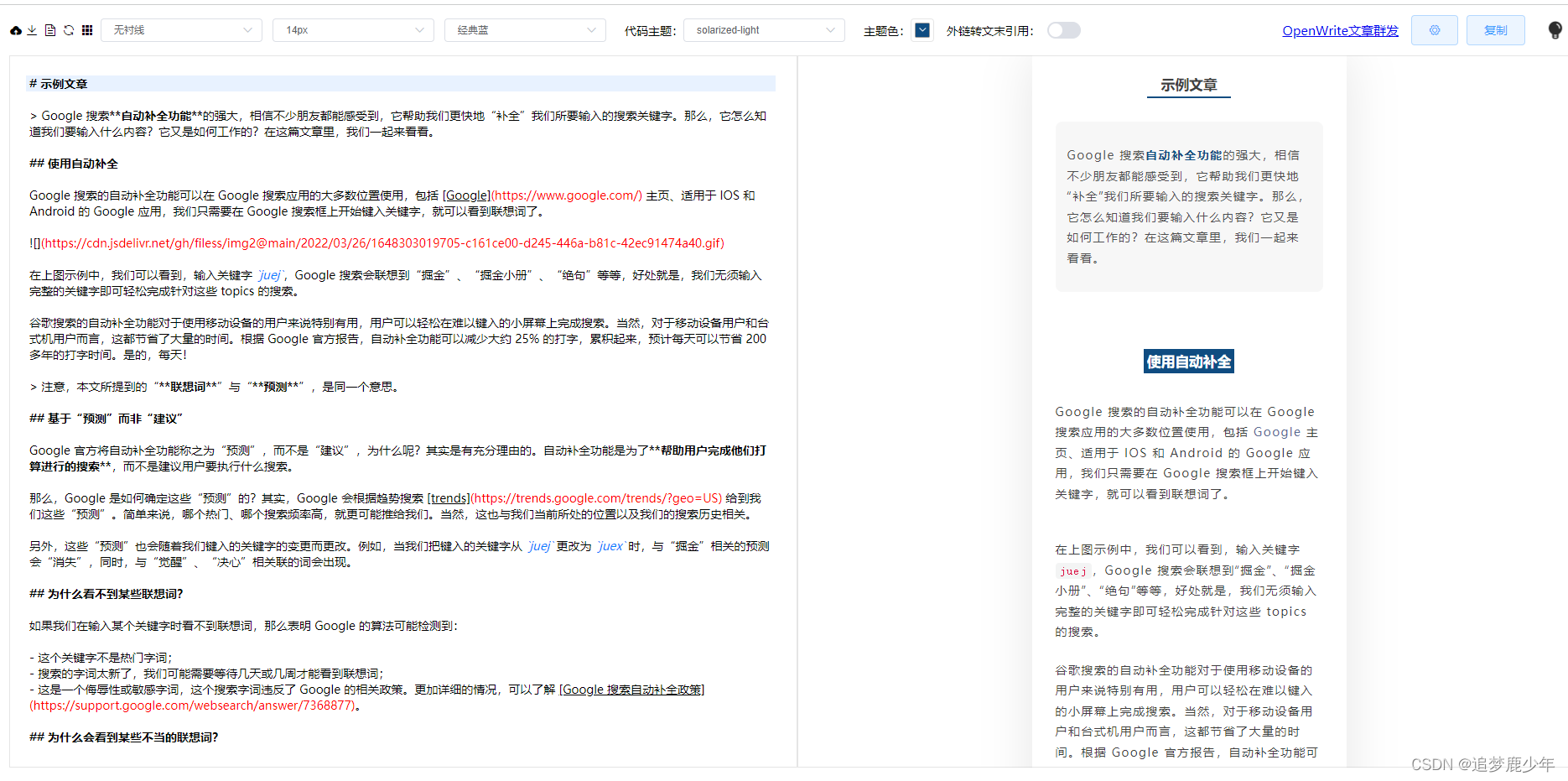Click the 示例文章 title in preview

point(1188,86)
